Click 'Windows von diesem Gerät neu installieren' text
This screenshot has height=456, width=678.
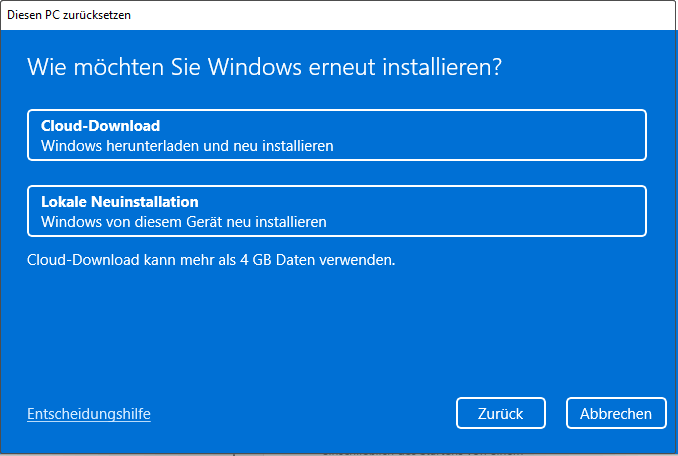184,221
